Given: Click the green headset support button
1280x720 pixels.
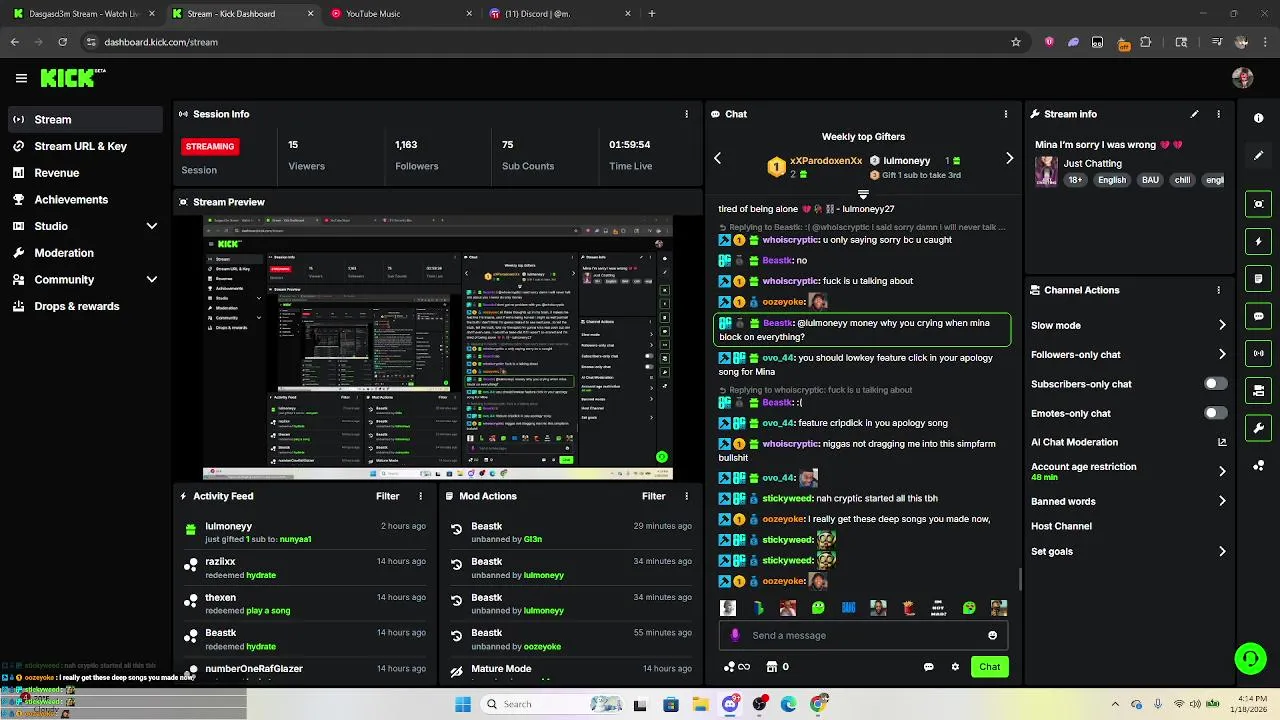Looking at the screenshot, I should (1250, 658).
